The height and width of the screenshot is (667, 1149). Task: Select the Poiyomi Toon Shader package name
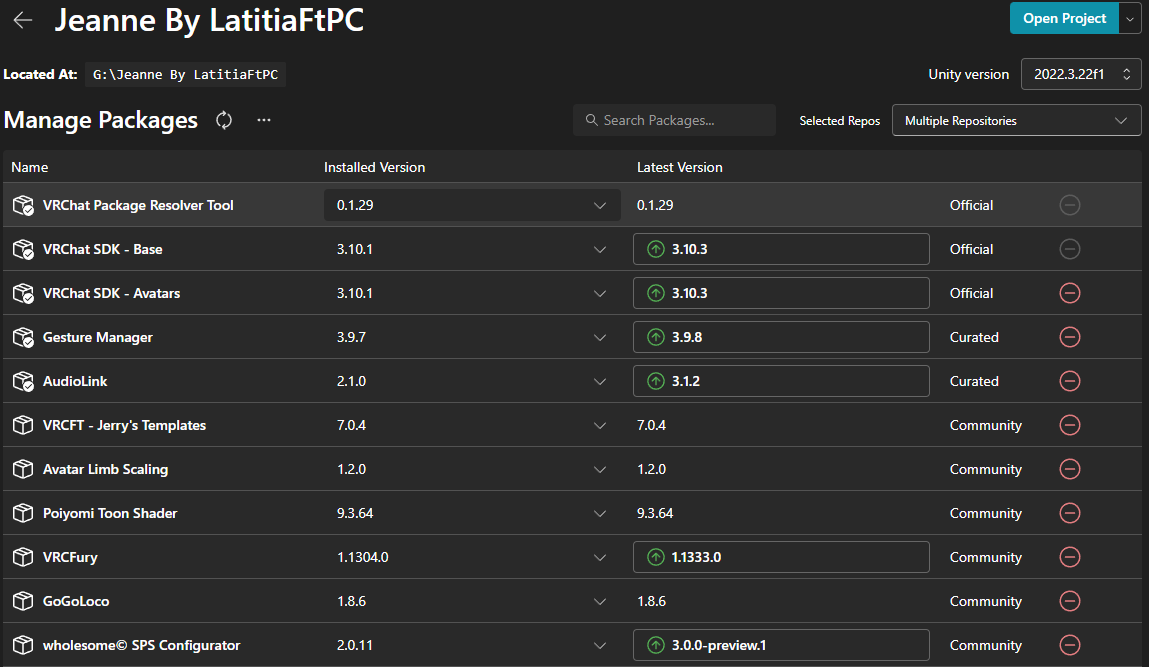tap(110, 513)
